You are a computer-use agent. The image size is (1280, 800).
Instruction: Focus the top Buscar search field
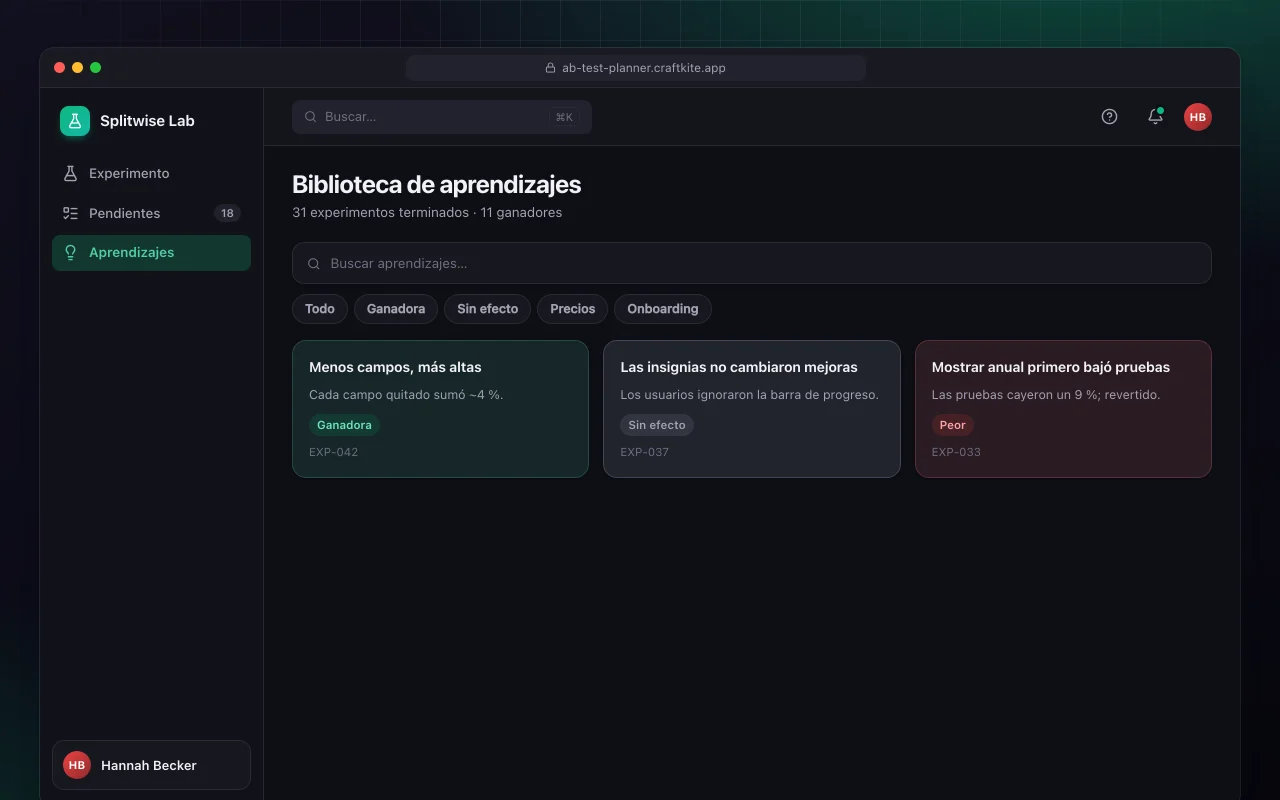[442, 117]
